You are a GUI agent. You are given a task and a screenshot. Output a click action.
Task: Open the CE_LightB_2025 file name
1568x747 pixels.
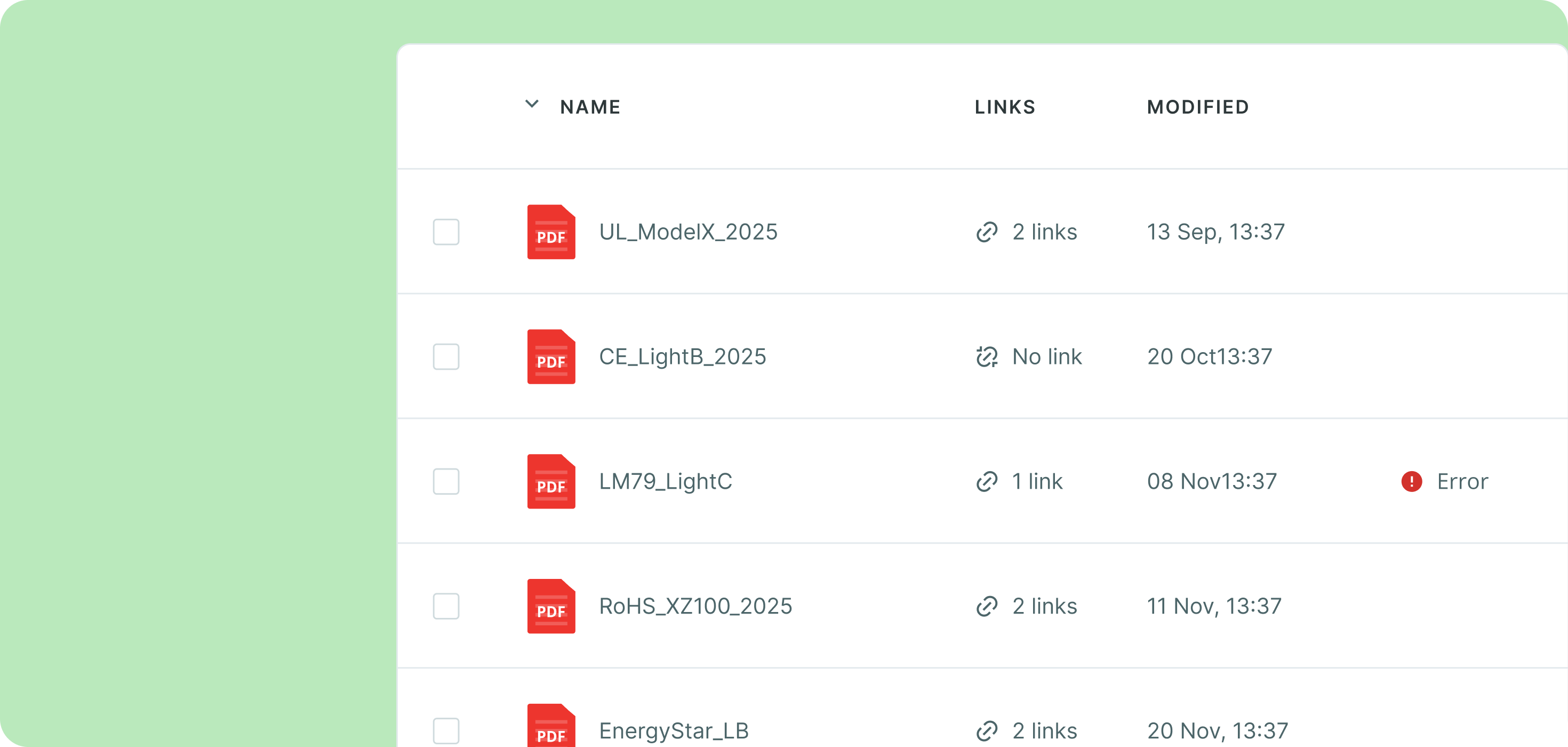tap(682, 357)
